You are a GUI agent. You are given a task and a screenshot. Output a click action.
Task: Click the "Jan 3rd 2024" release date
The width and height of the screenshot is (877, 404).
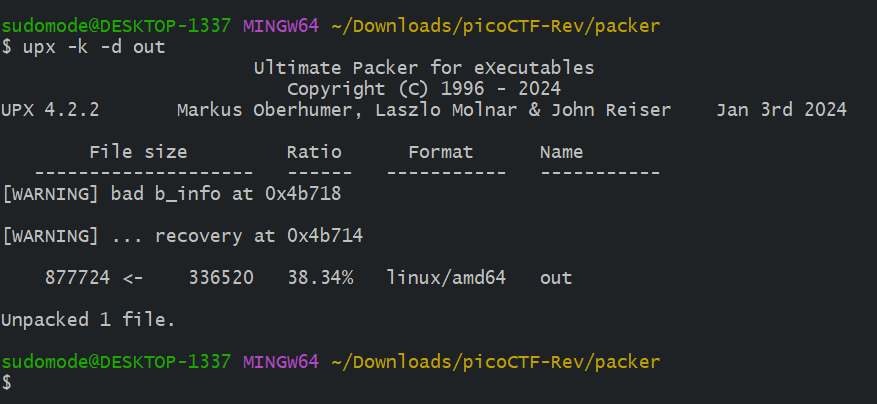pyautogui.click(x=781, y=110)
